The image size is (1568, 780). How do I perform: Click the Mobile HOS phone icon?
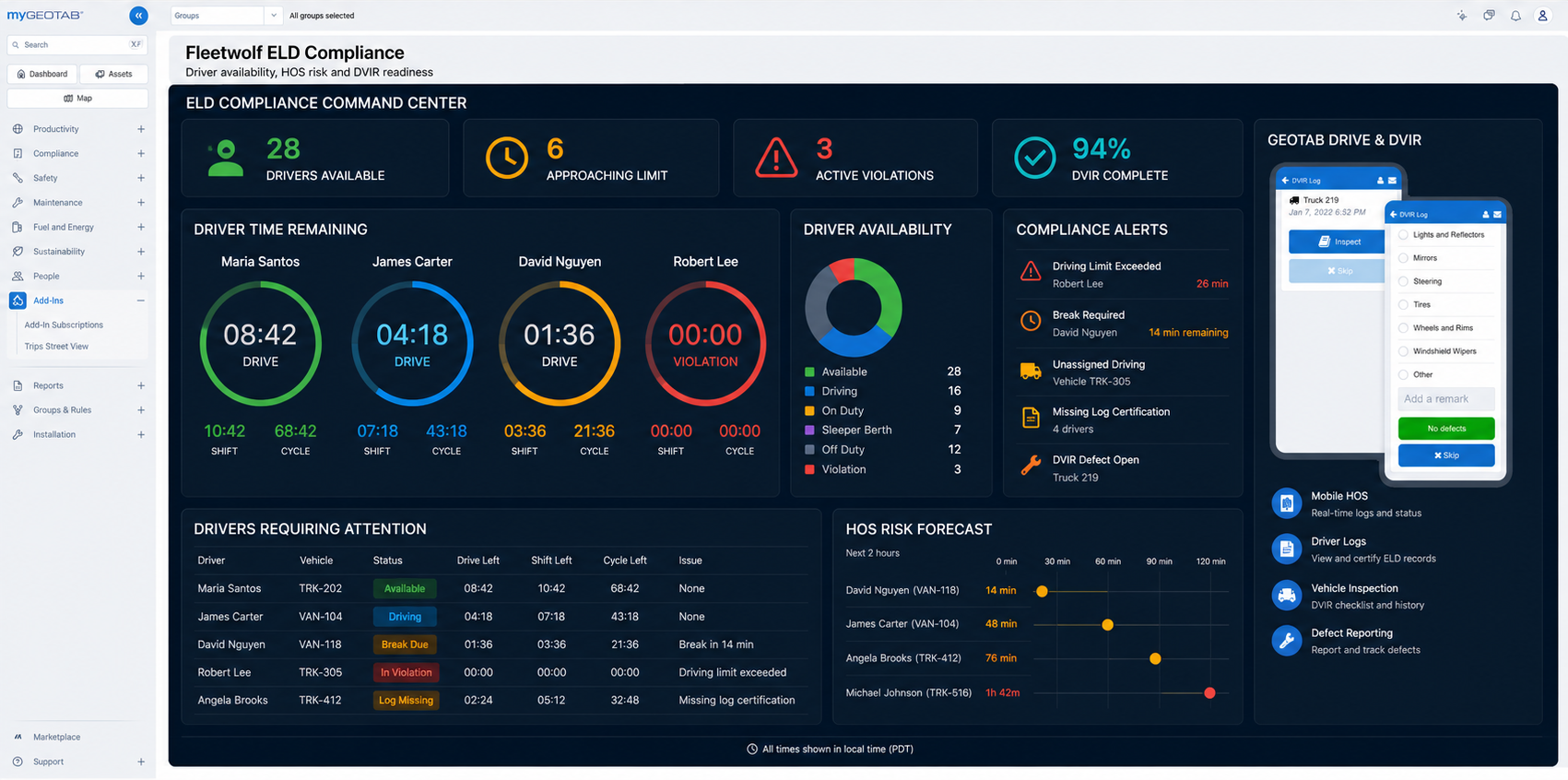[1286, 503]
